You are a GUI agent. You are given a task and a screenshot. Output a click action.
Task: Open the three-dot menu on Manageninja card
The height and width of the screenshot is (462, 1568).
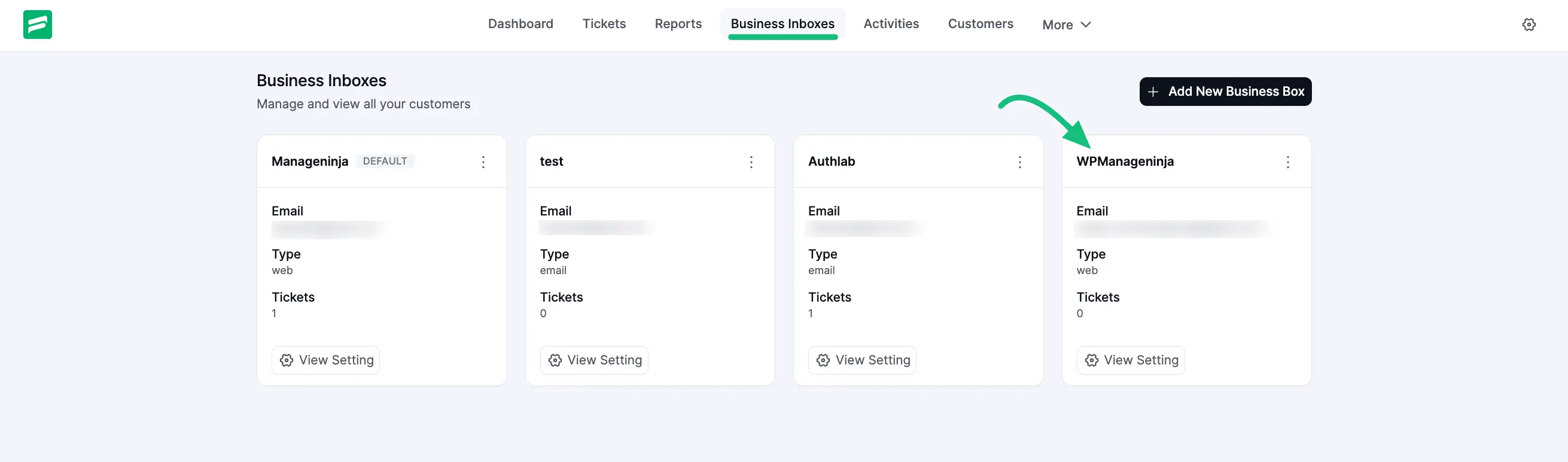coord(483,162)
